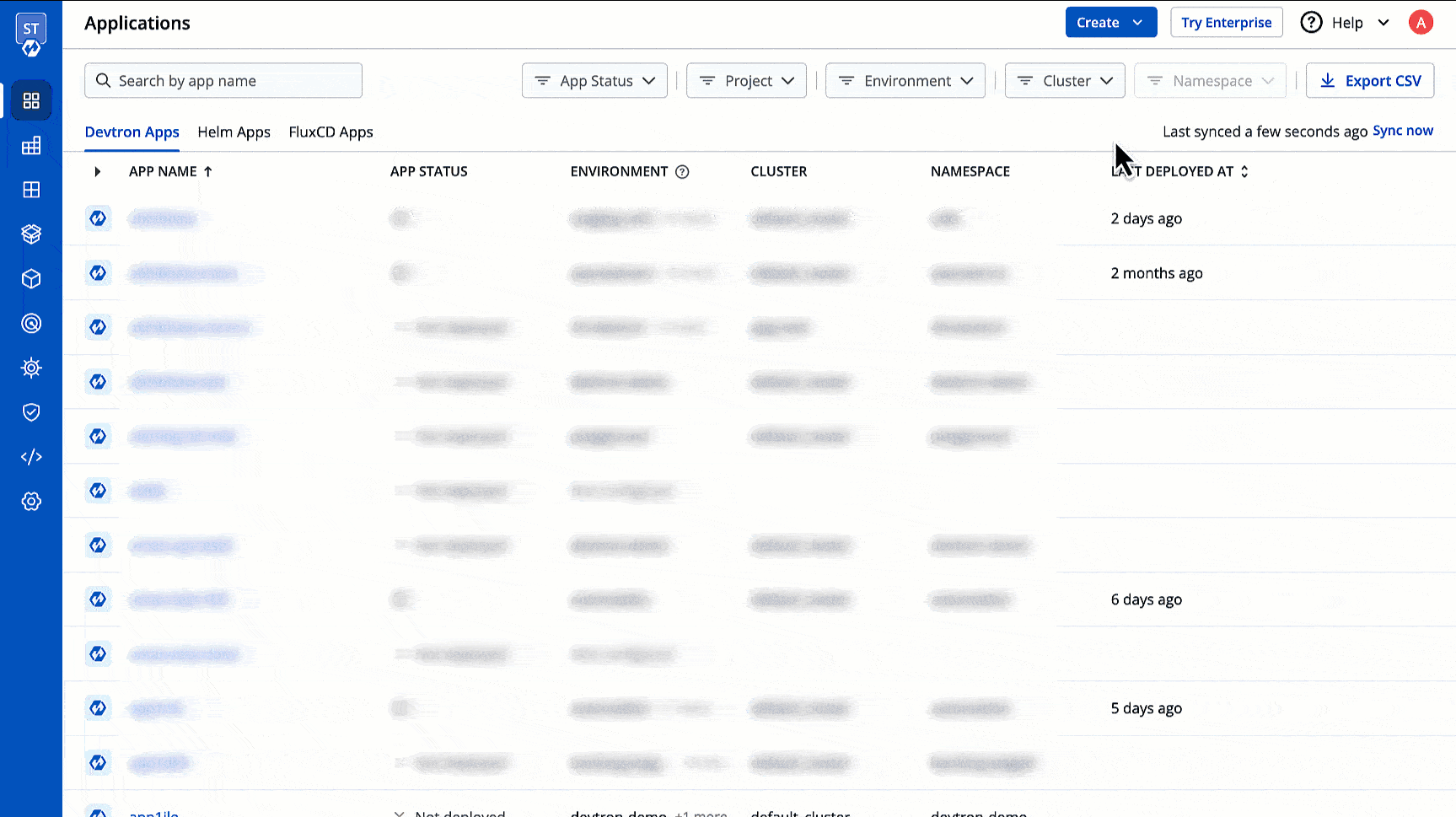Open Global Configurations gear icon at sidebar bottom
This screenshot has width=1456, height=817.
tap(31, 501)
